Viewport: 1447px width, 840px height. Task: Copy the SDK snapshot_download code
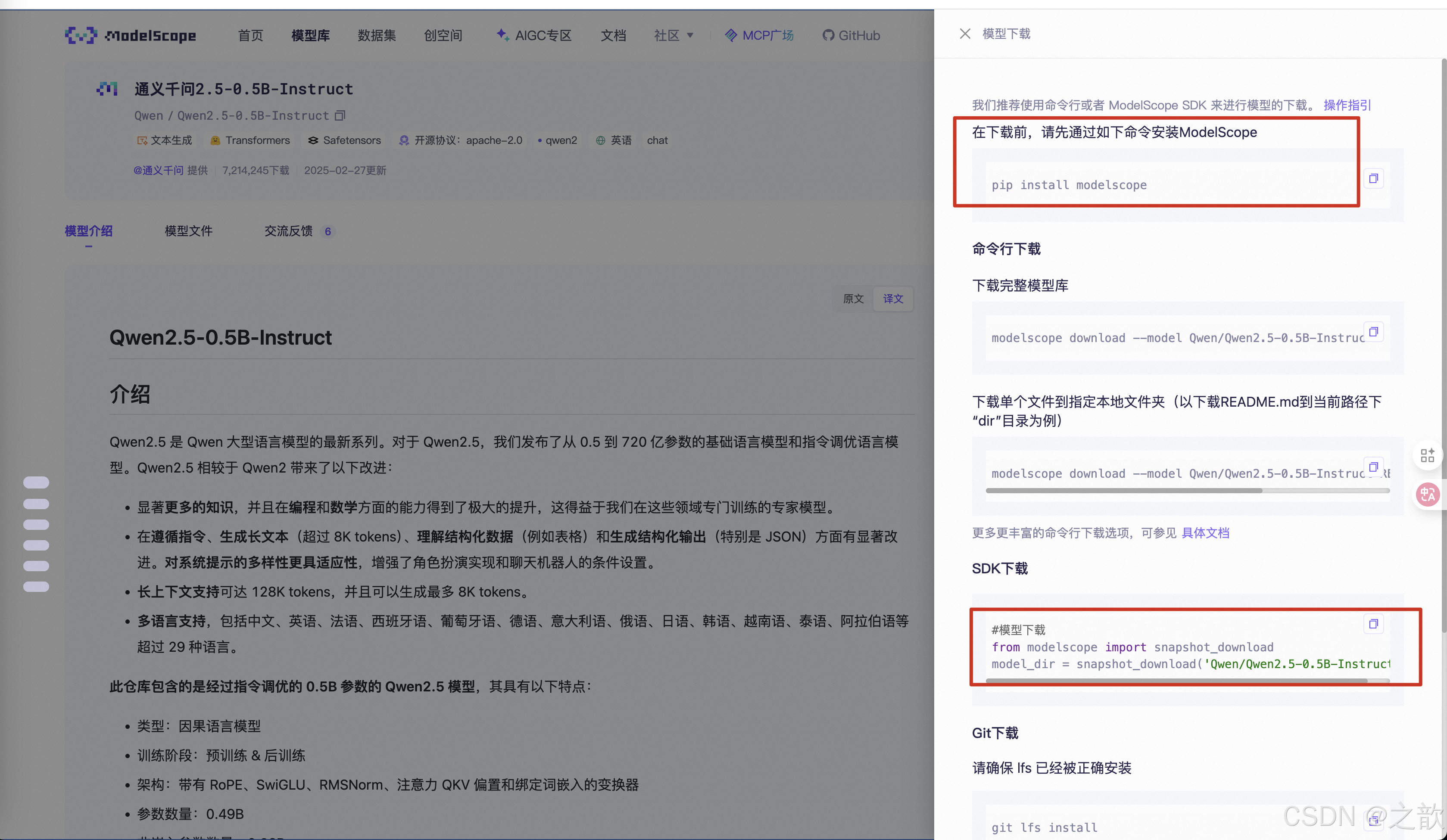pos(1373,624)
